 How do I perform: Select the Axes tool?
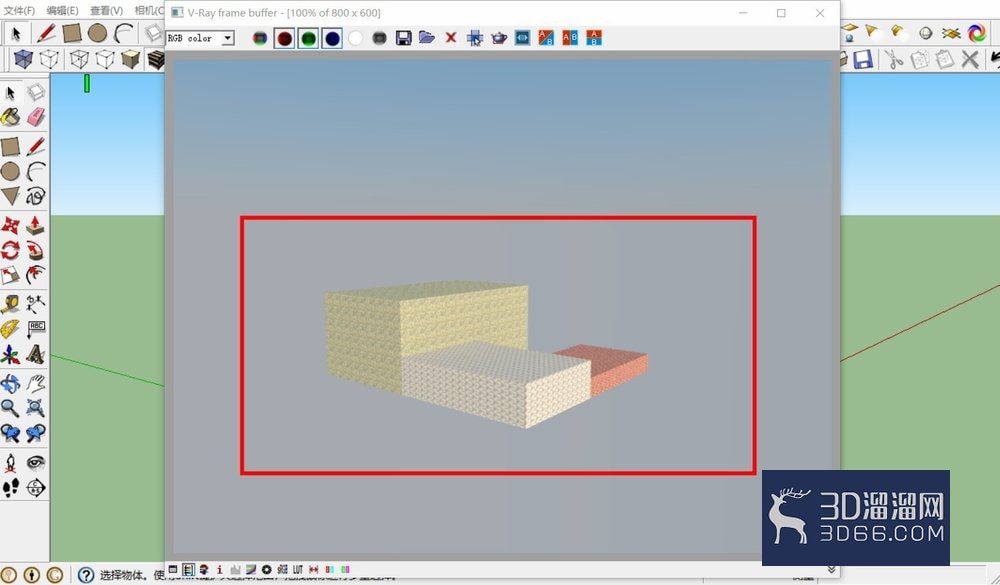[x=10, y=354]
